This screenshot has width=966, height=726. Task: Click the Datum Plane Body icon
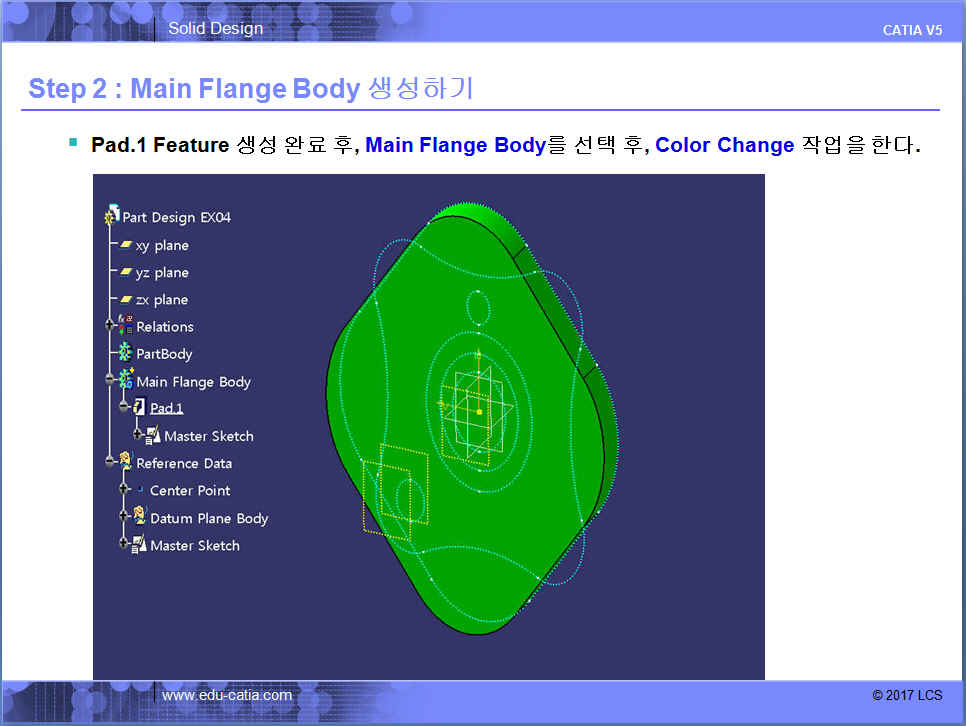(140, 516)
